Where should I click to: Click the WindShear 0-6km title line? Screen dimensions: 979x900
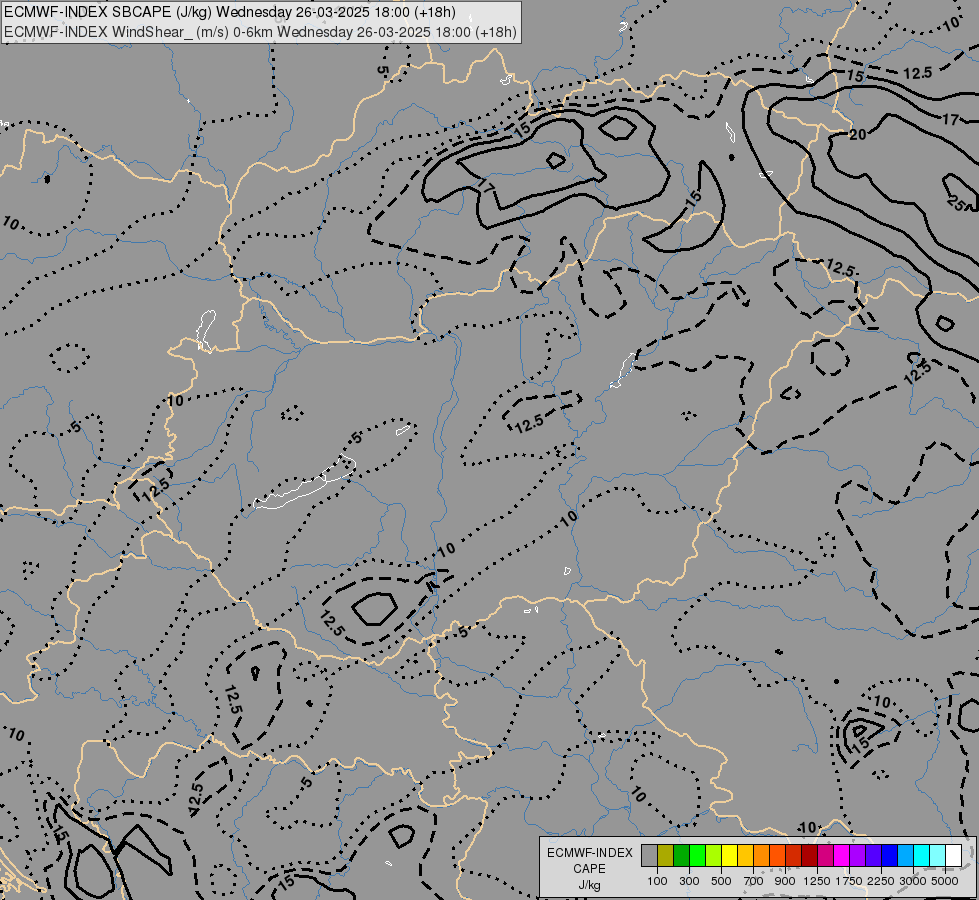point(260,32)
